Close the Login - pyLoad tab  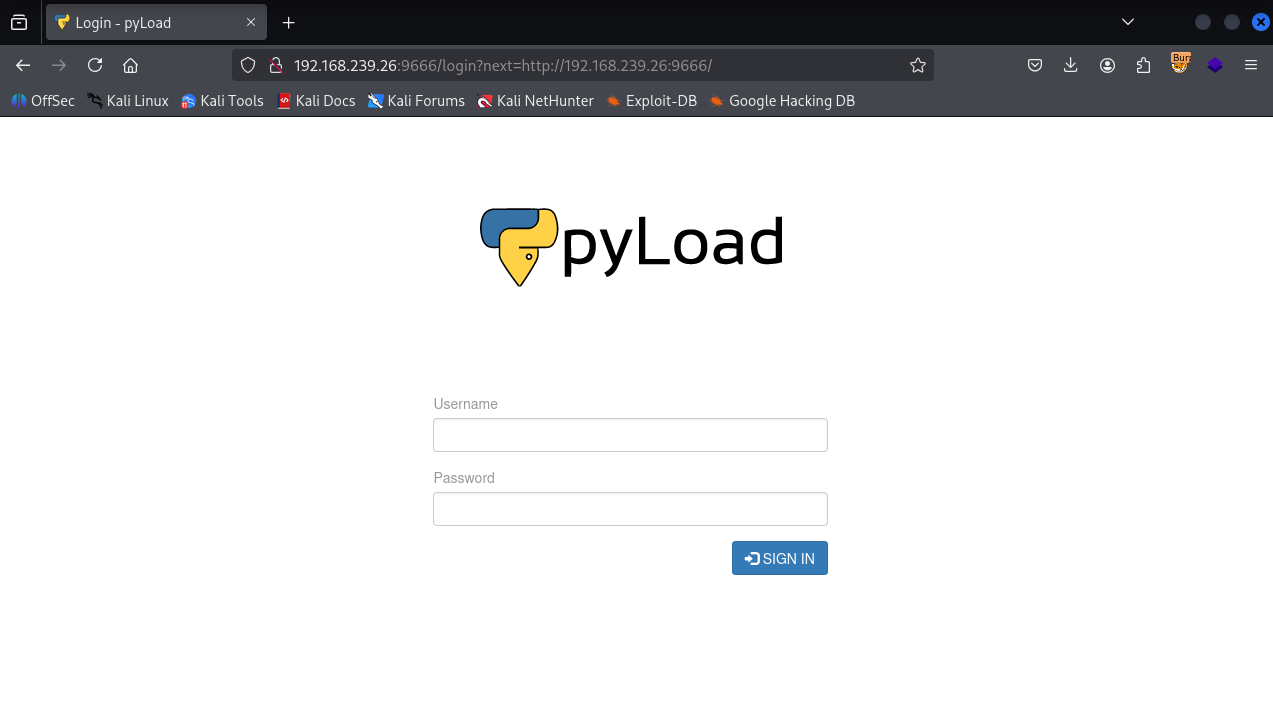click(251, 22)
